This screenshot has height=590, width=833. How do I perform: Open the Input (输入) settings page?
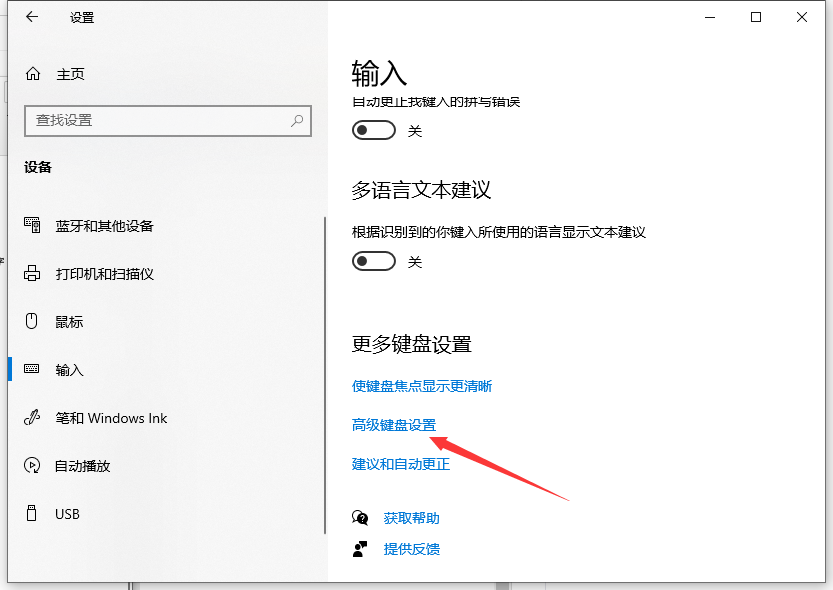[x=69, y=370]
